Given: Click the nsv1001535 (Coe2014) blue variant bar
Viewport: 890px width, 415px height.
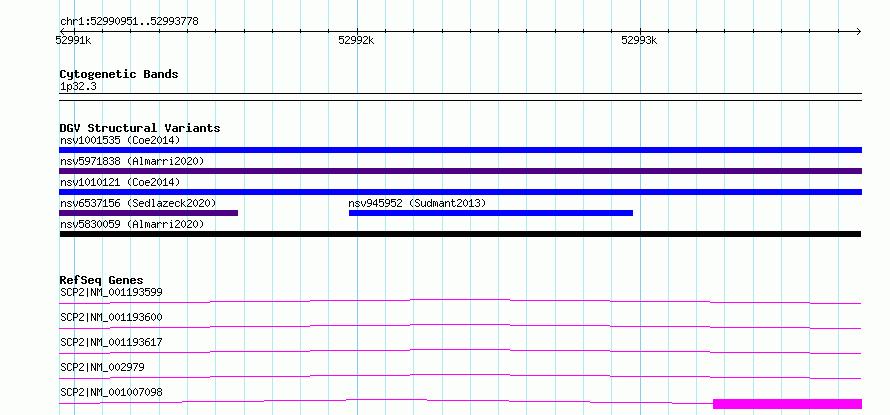Looking at the screenshot, I should pyautogui.click(x=460, y=150).
